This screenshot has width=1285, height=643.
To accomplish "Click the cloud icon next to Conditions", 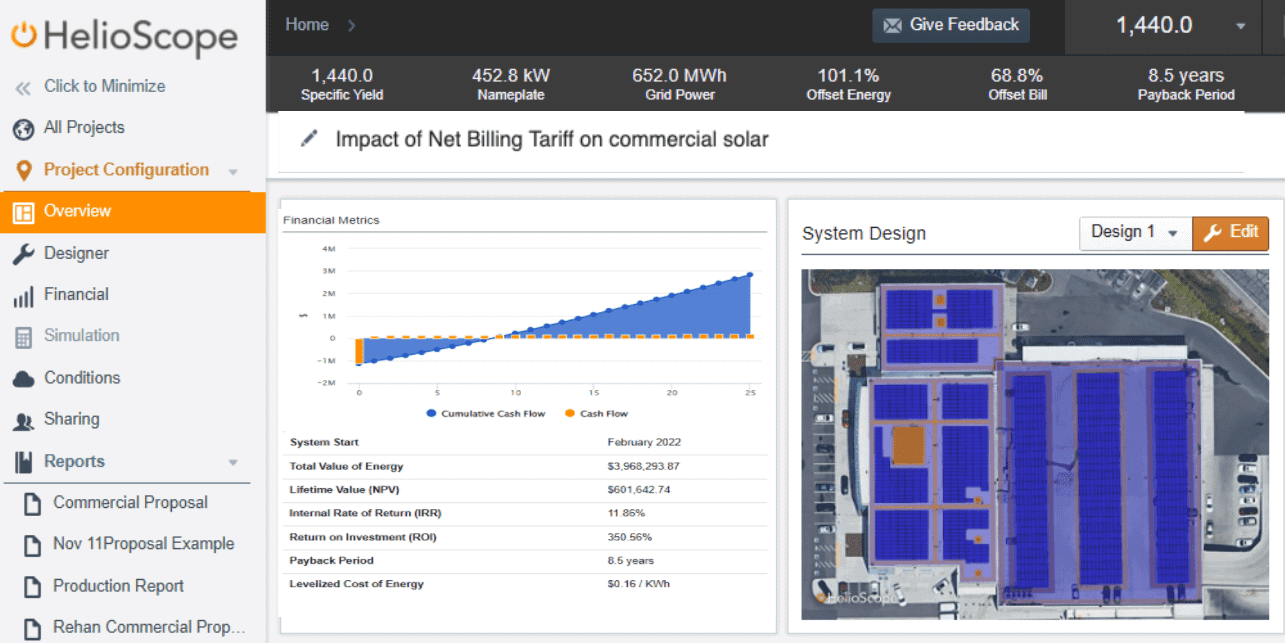I will [x=24, y=378].
